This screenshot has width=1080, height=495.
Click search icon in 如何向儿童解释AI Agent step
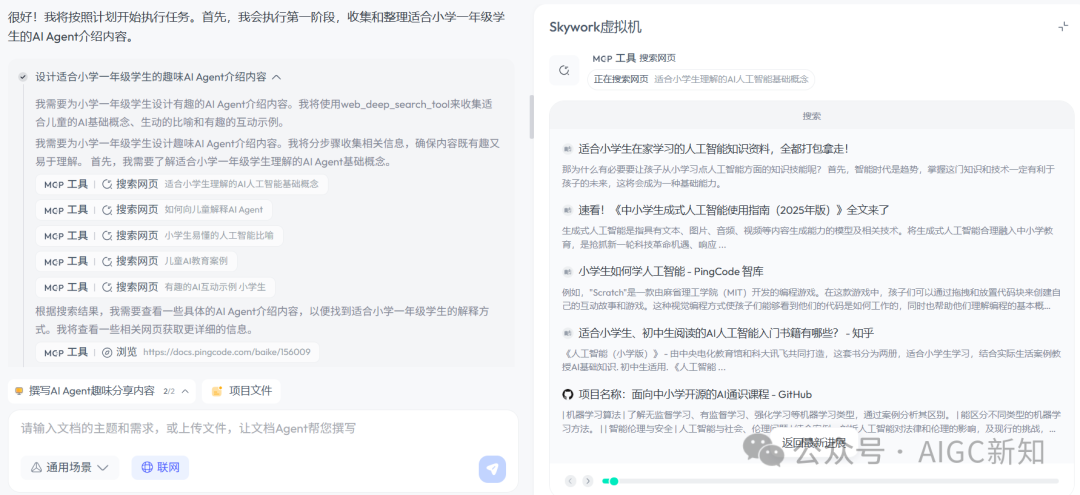pyautogui.click(x=107, y=209)
